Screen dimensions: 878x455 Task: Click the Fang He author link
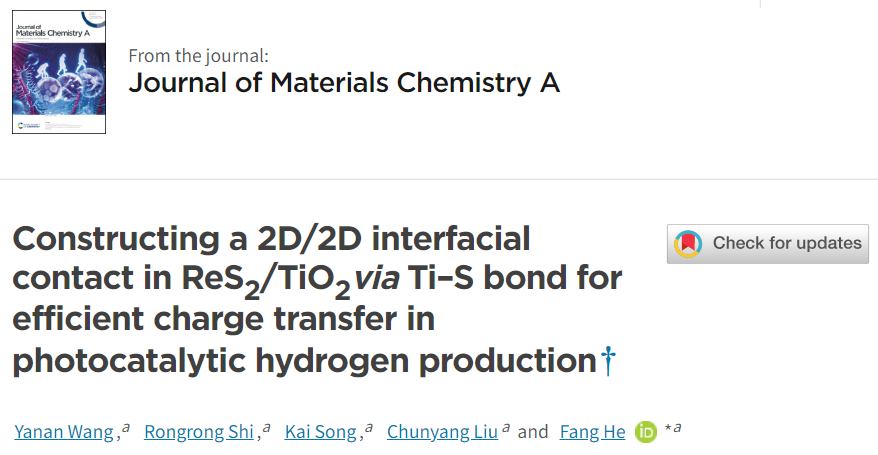tap(592, 432)
